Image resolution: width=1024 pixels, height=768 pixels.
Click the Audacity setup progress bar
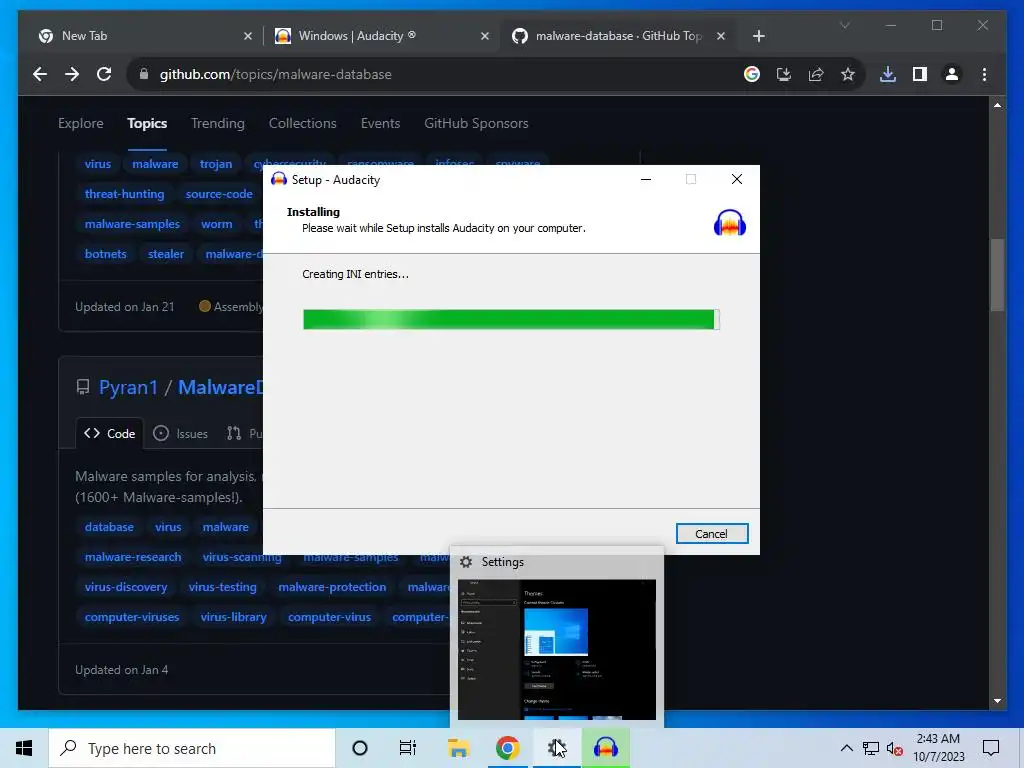pos(511,319)
